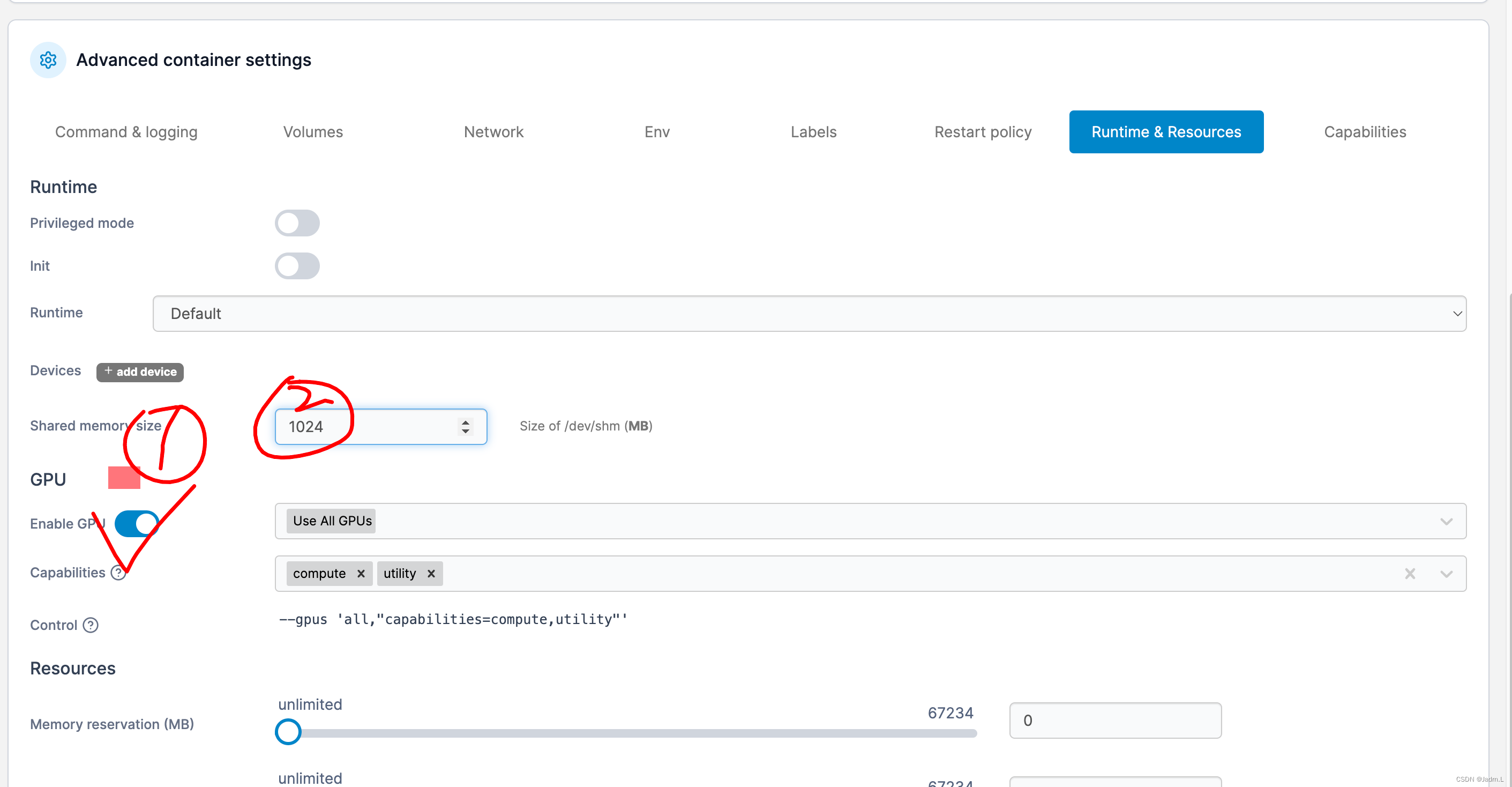This screenshot has height=787, width=1512.
Task: Click the Control help question-mark icon
Action: click(x=91, y=625)
